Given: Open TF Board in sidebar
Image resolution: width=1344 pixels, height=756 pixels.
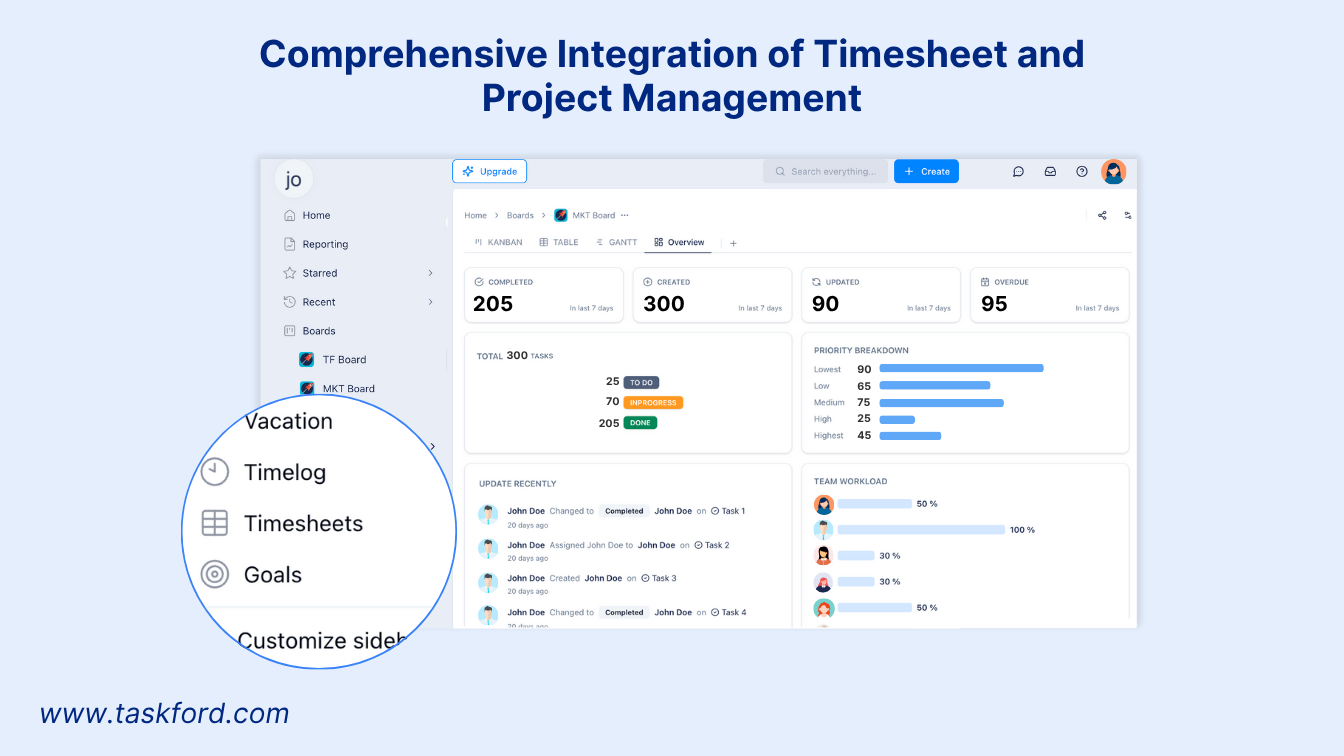Looking at the screenshot, I should click(x=344, y=360).
